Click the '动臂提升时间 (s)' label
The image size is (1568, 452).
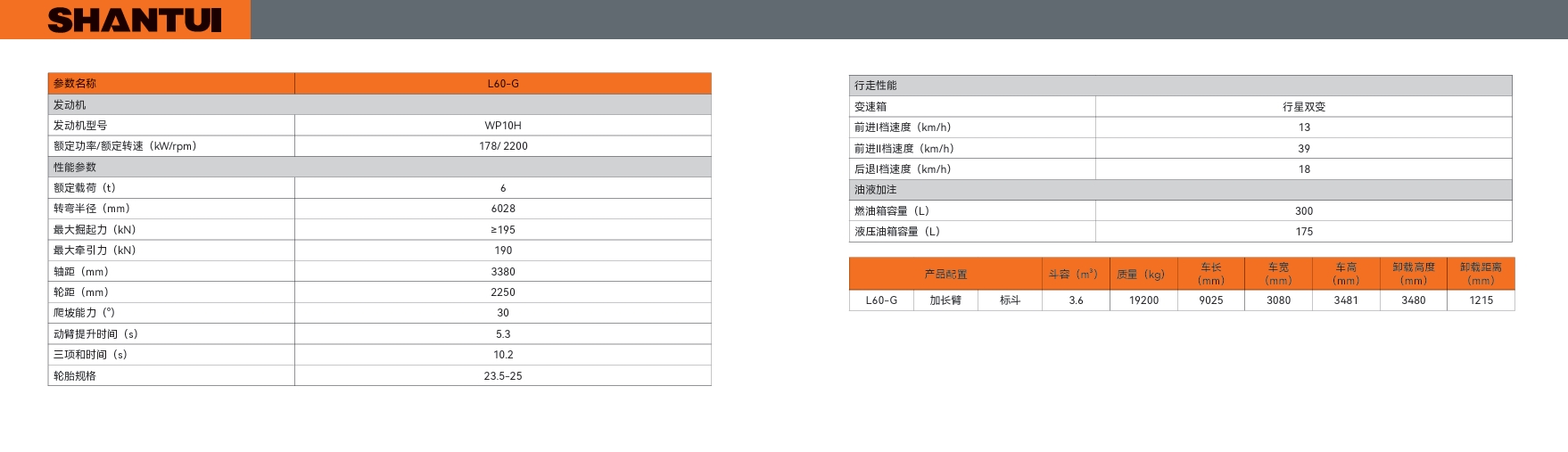click(x=95, y=334)
